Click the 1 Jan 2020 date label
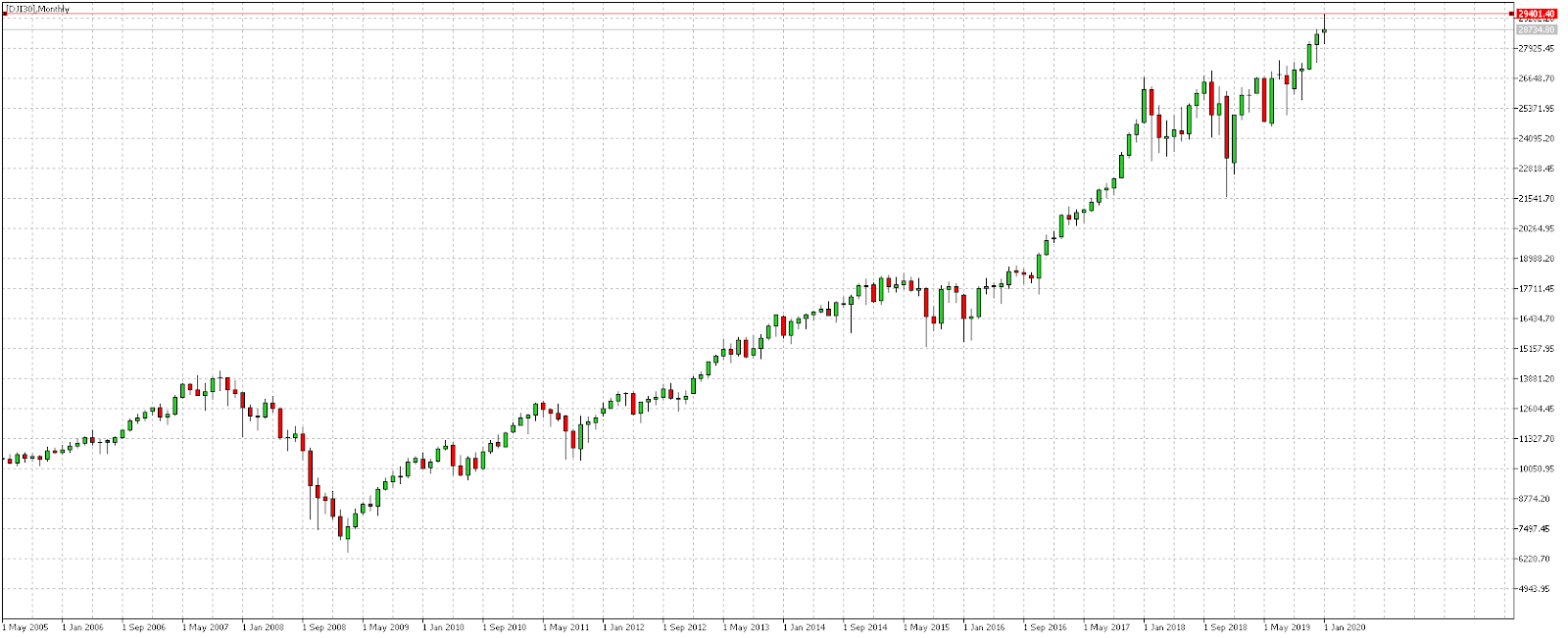The height and width of the screenshot is (638, 1568). click(1345, 627)
